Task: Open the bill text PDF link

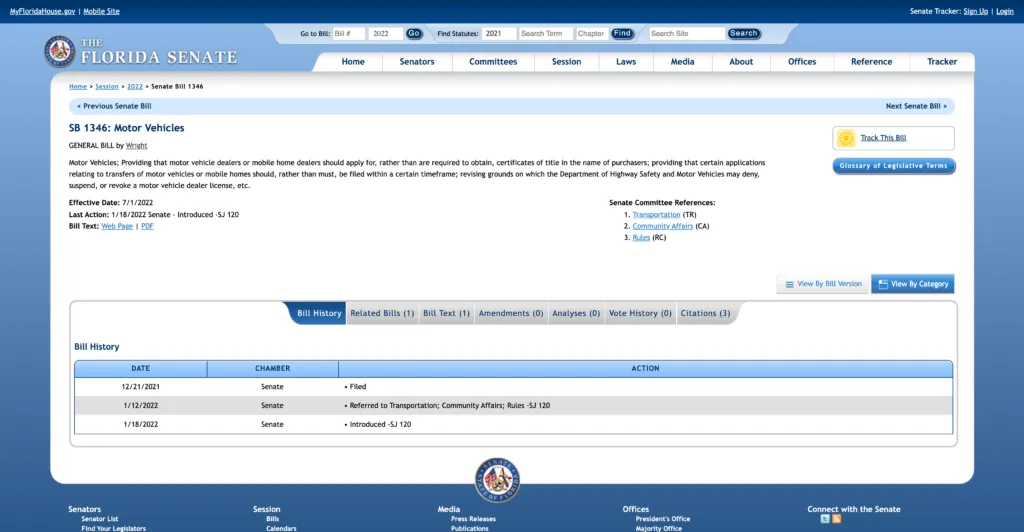Action: click(x=147, y=226)
